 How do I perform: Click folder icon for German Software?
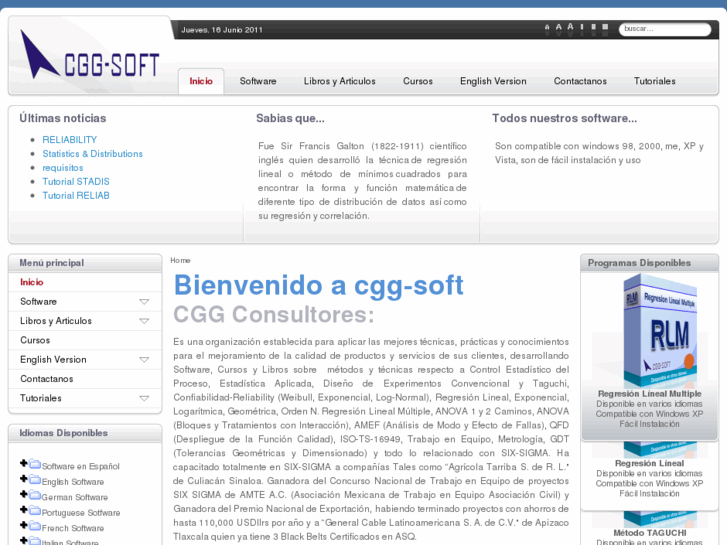(x=35, y=495)
